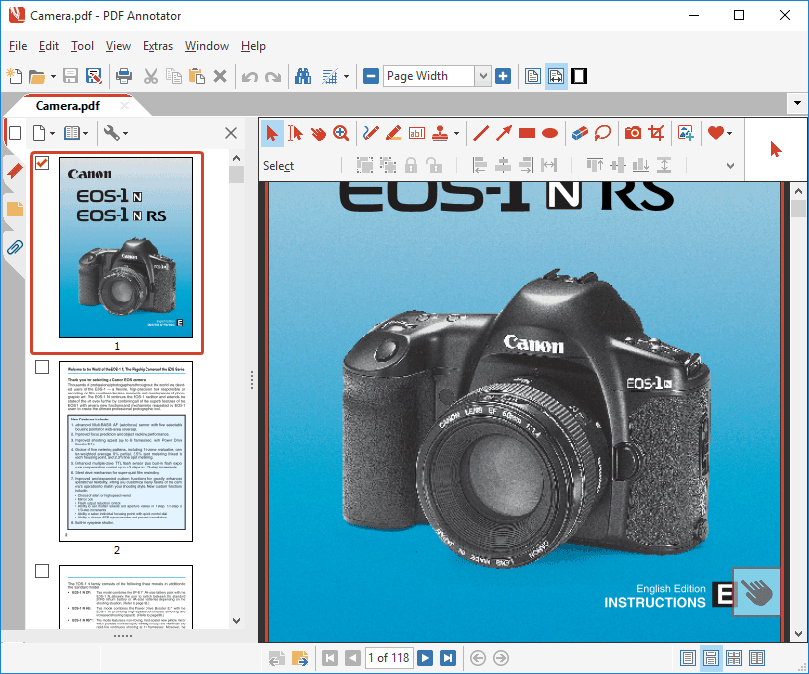Activate the Pan hand tool
Image resolution: width=809 pixels, height=674 pixels.
pyautogui.click(x=318, y=133)
